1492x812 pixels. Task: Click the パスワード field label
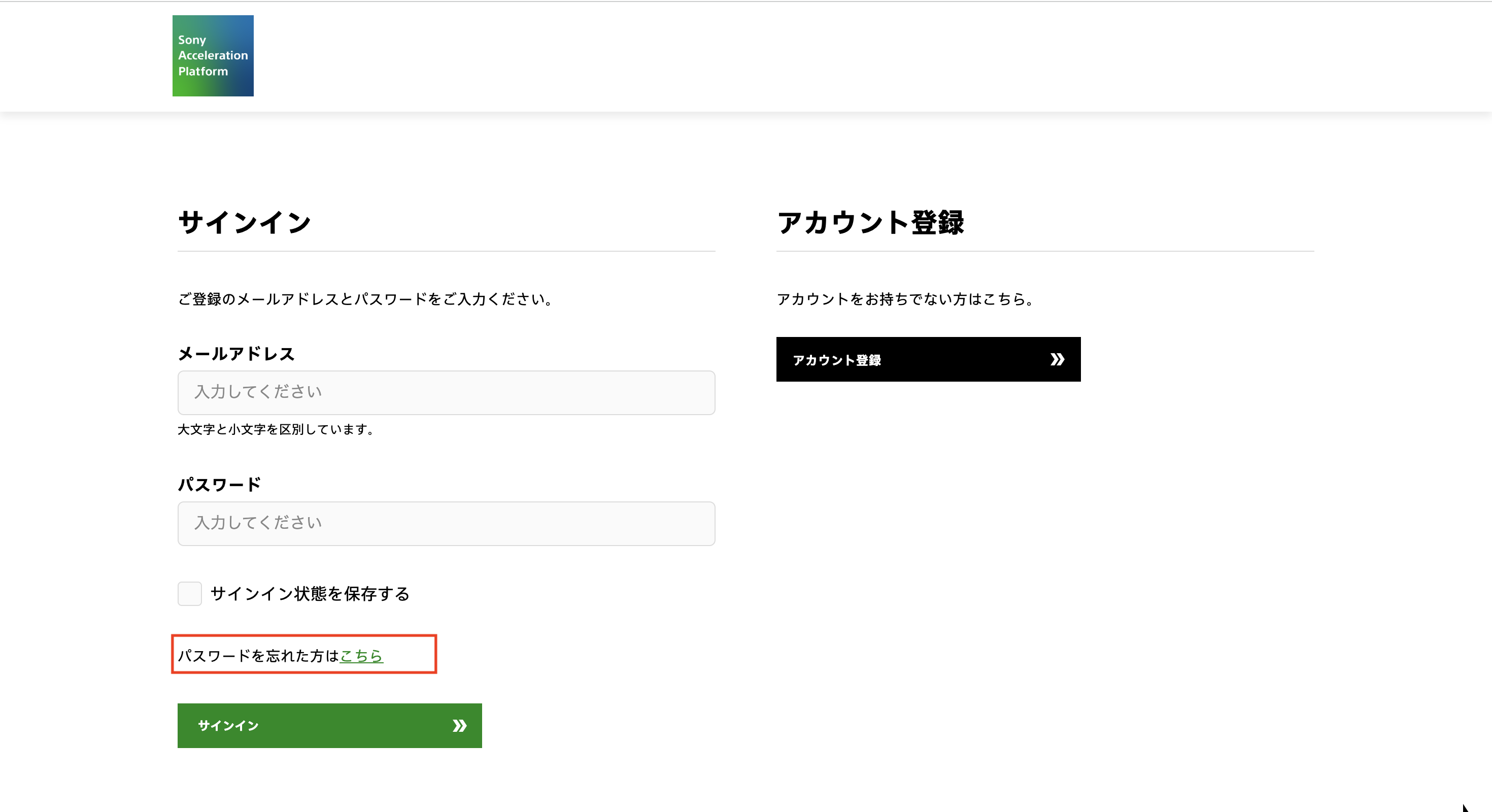(x=219, y=484)
